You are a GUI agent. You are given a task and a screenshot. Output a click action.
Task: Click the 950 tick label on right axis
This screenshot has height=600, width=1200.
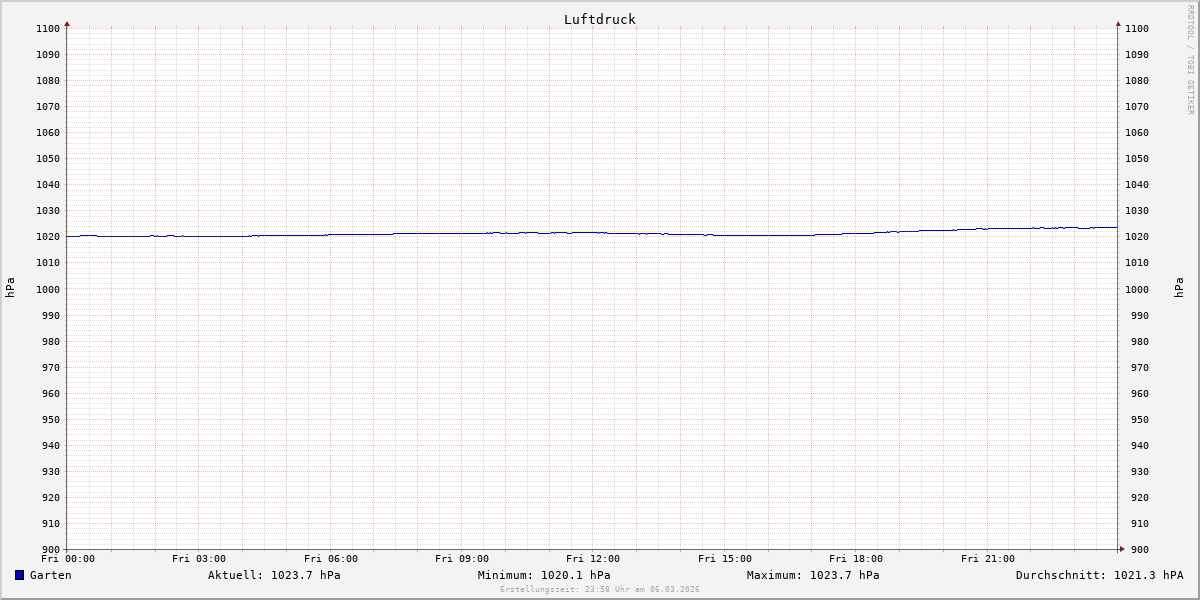click(1136, 419)
